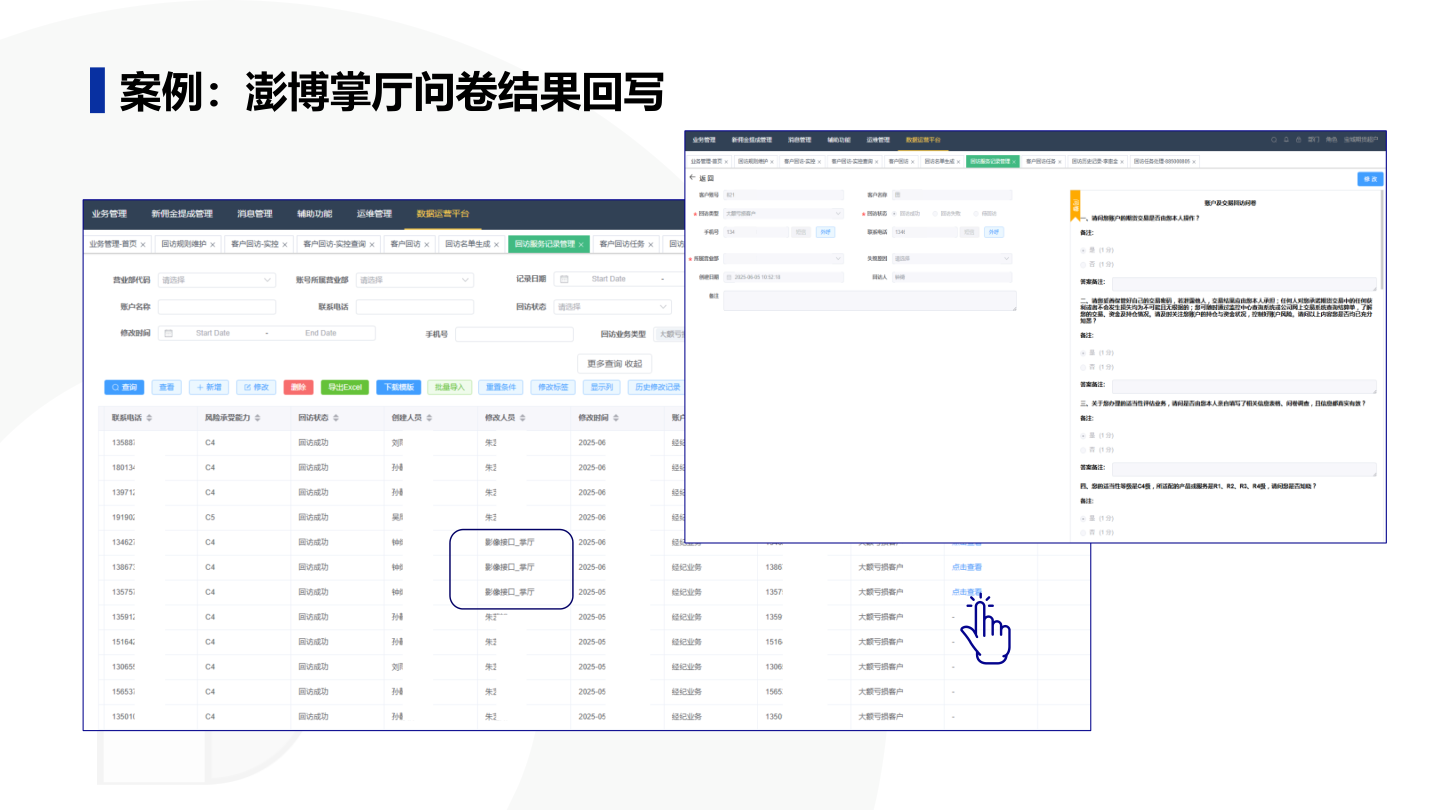Click the calendar icon in 修改时间 filter

[168, 333]
